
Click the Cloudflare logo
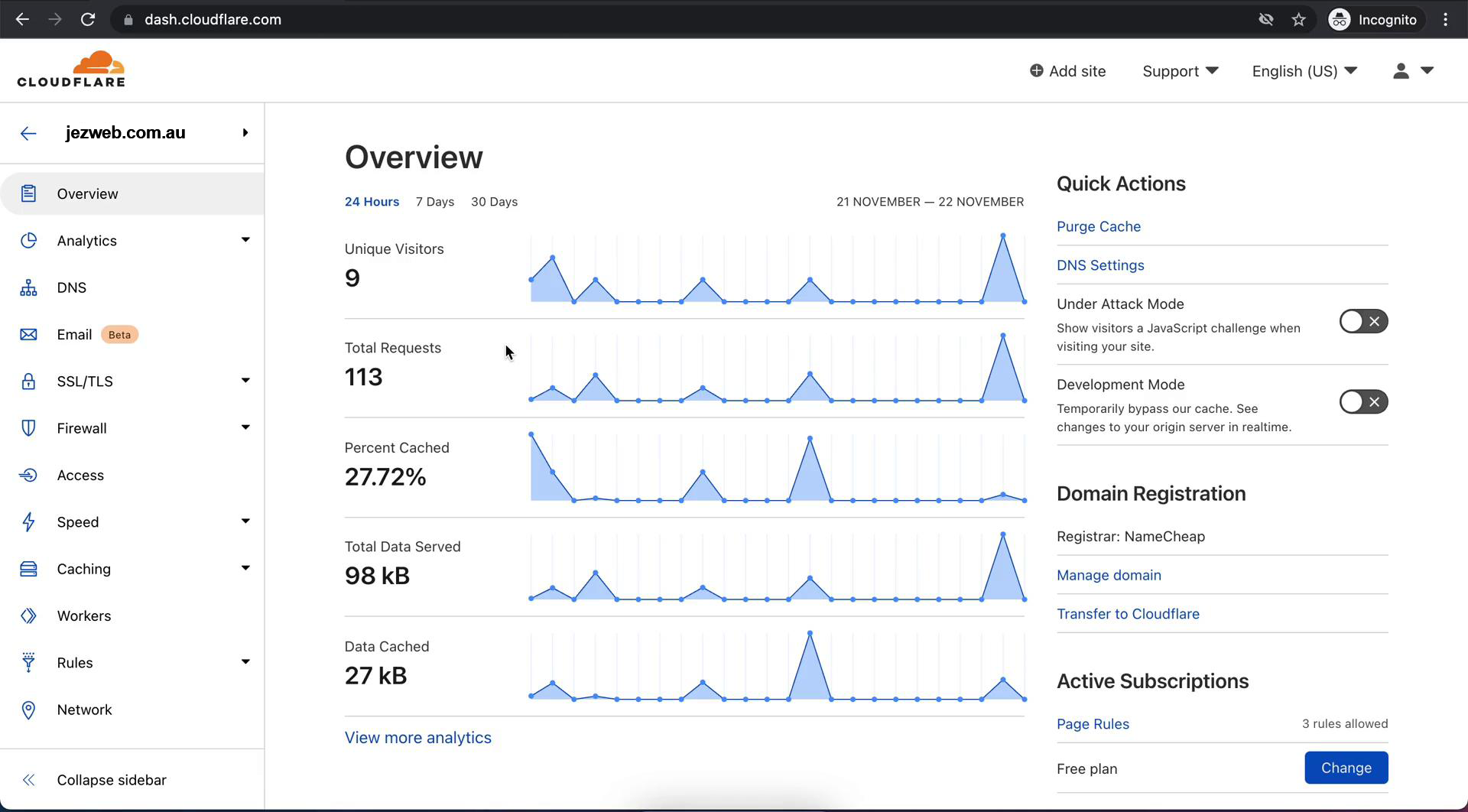[x=71, y=70]
